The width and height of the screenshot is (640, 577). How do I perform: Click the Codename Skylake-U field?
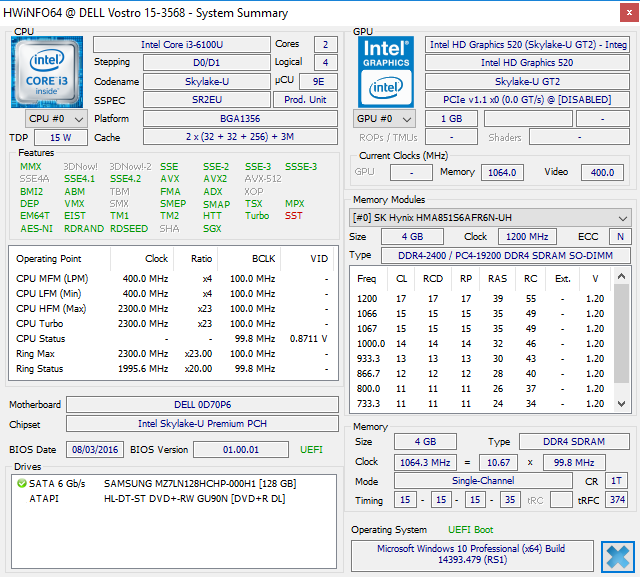pyautogui.click(x=207, y=82)
